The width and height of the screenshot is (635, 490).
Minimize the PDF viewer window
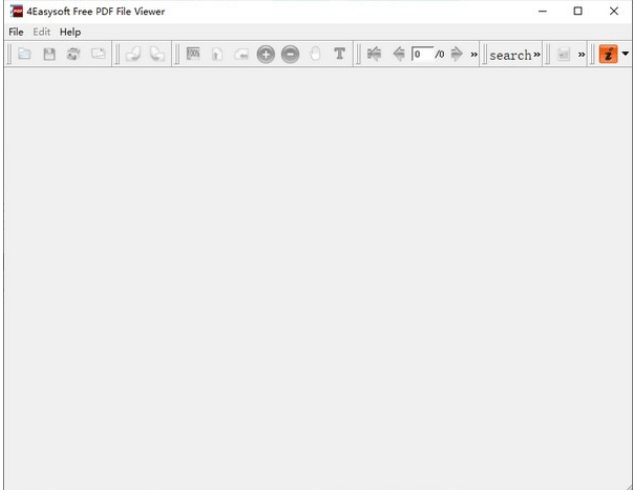click(x=542, y=11)
